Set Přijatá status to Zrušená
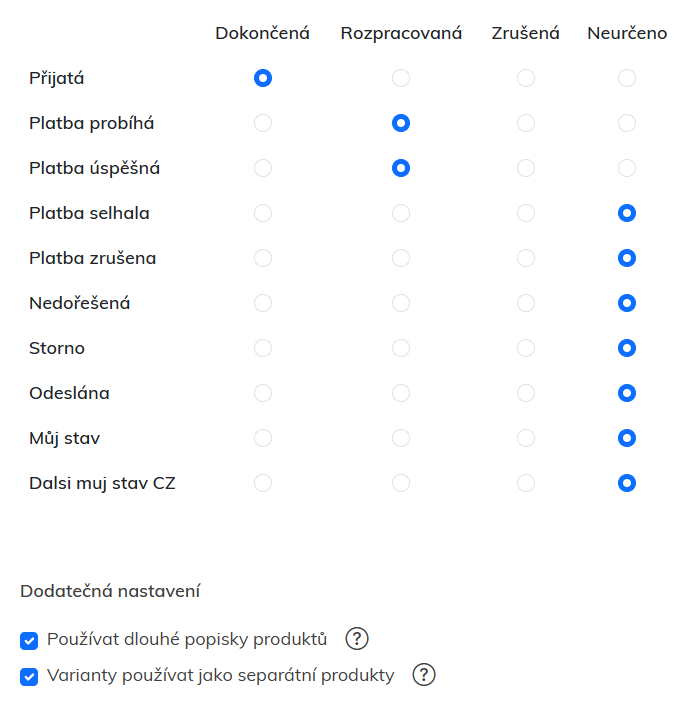The width and height of the screenshot is (693, 708). (x=526, y=78)
